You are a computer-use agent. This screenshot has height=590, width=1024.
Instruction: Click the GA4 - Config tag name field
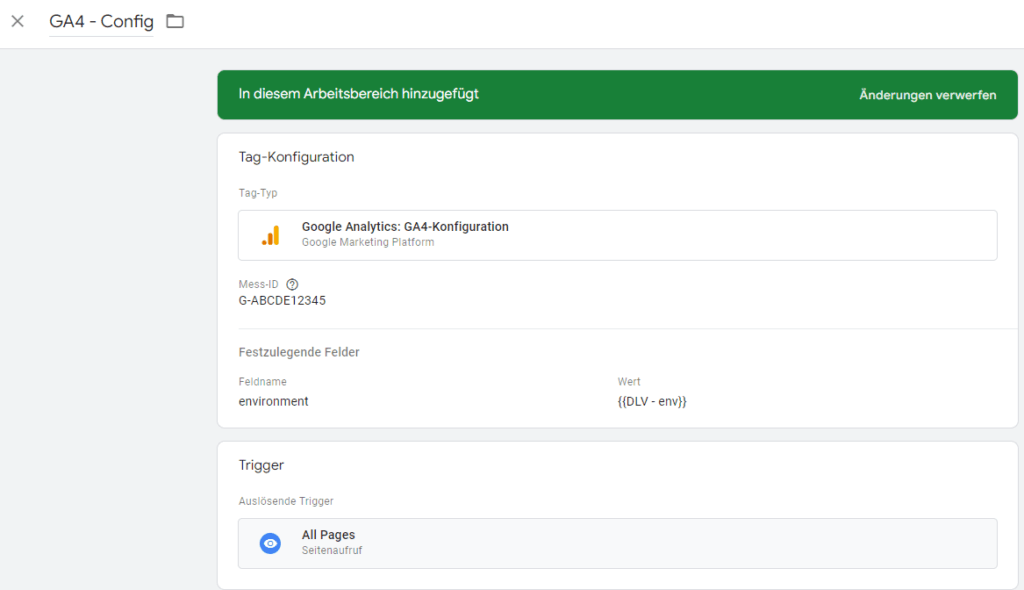pyautogui.click(x=101, y=22)
